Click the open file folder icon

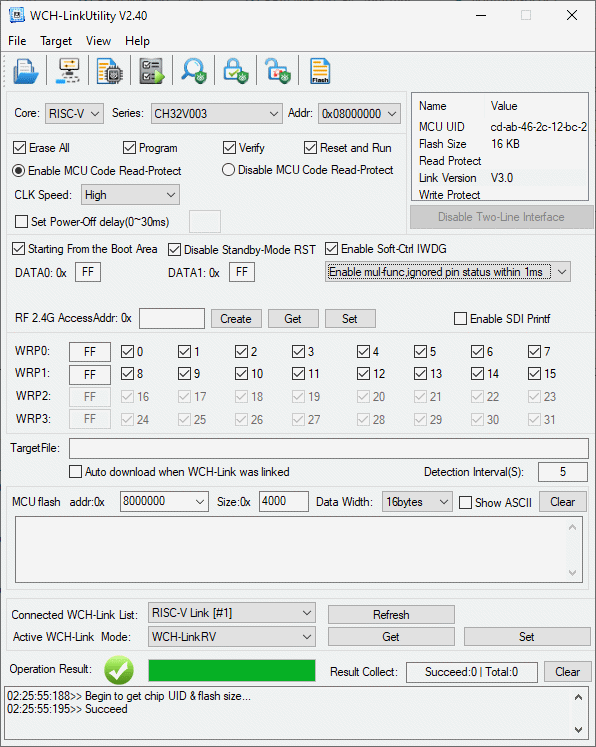26,71
